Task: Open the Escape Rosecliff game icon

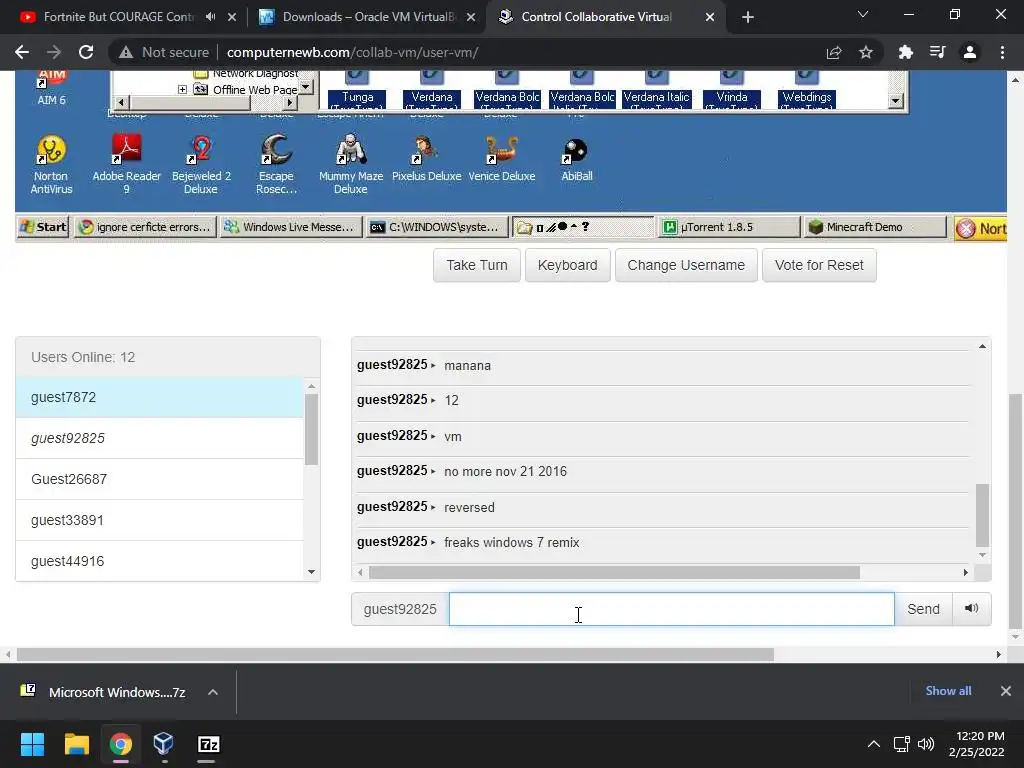Action: (x=276, y=164)
